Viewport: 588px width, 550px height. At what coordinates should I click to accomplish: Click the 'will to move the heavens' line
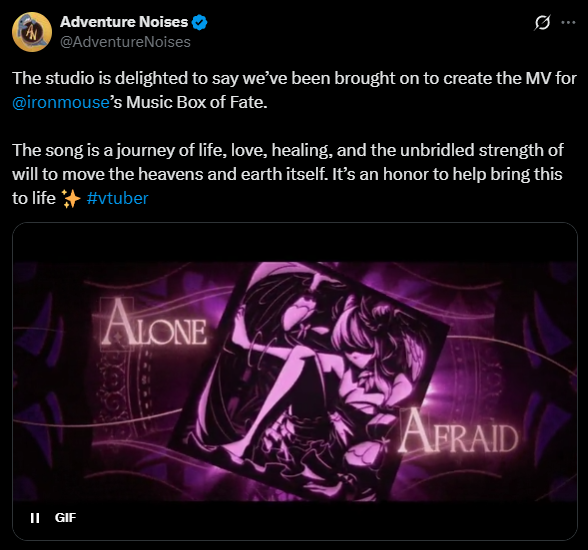pyautogui.click(x=287, y=174)
